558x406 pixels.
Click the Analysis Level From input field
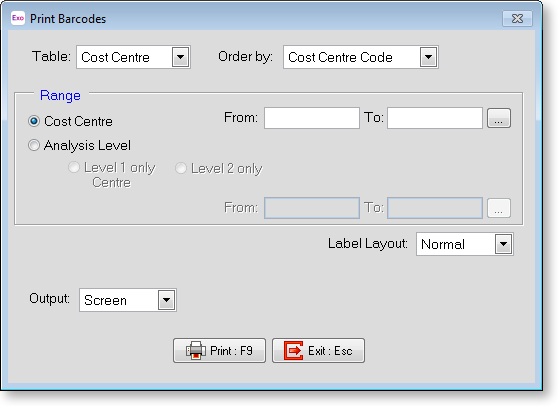pos(312,208)
